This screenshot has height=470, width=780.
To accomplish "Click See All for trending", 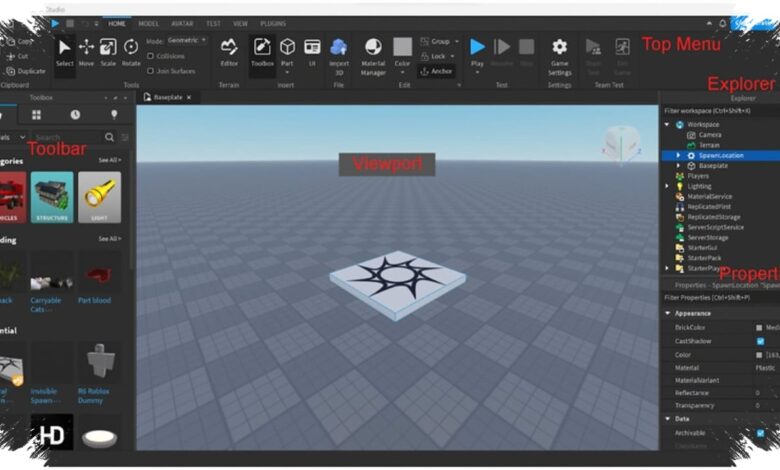I will [x=109, y=239].
